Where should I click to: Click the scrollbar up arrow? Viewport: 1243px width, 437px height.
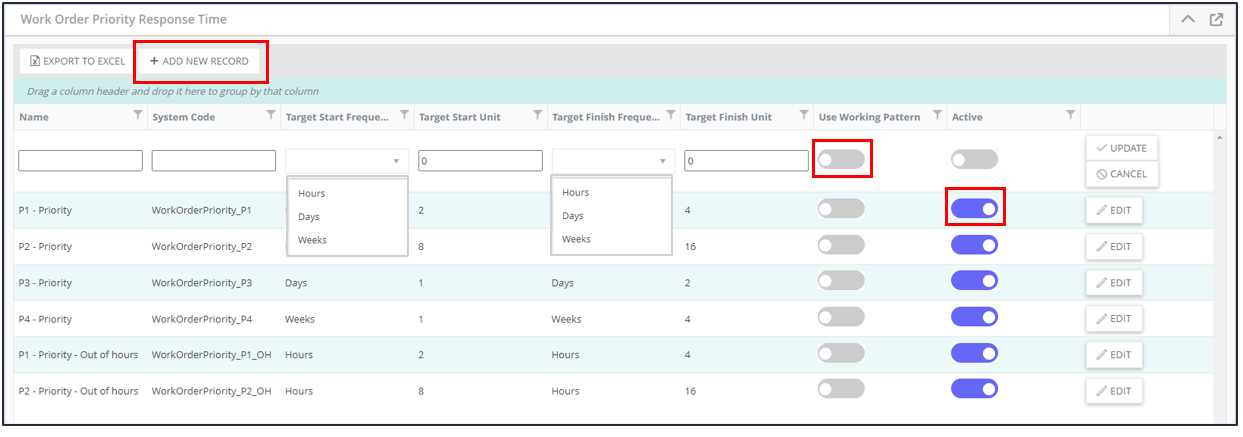1219,138
